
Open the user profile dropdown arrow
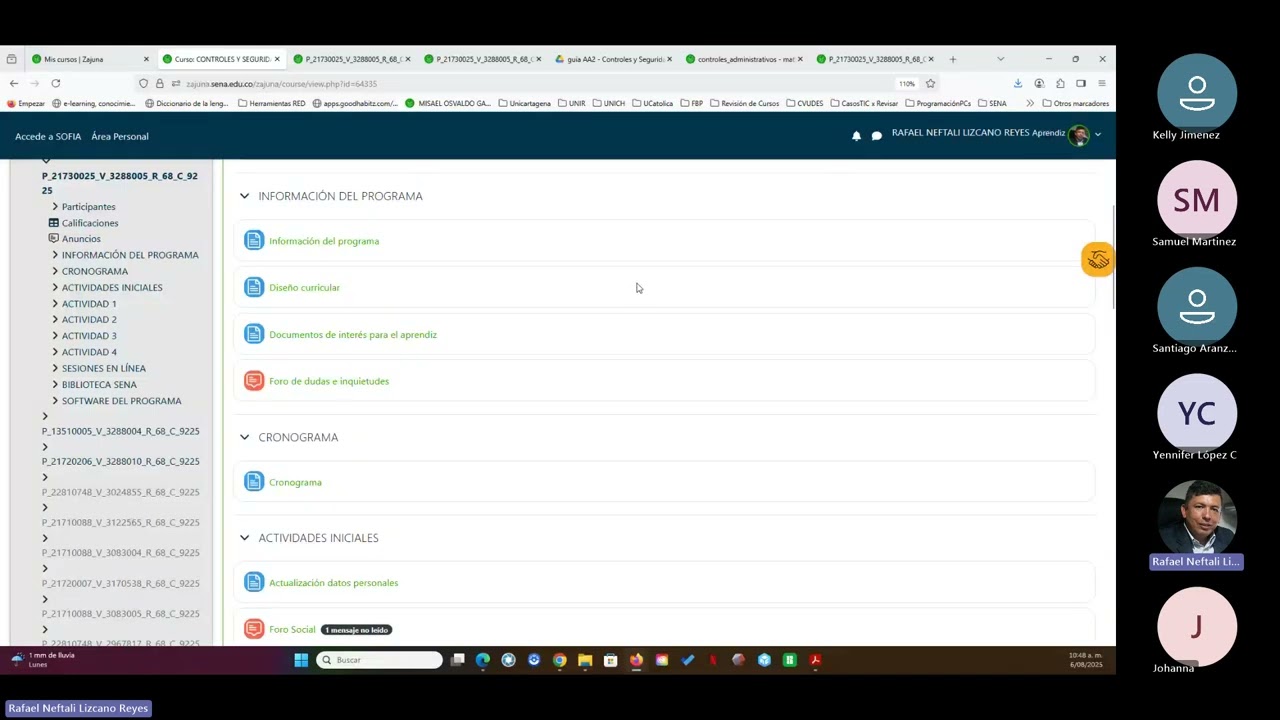(1098, 134)
